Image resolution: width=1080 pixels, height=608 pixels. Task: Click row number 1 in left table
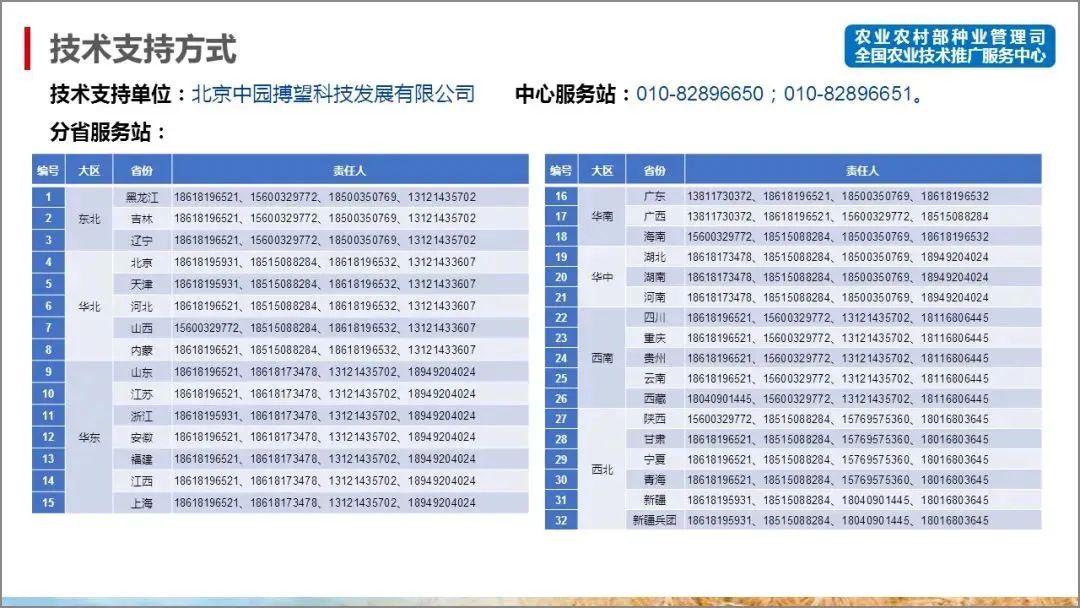coord(49,196)
